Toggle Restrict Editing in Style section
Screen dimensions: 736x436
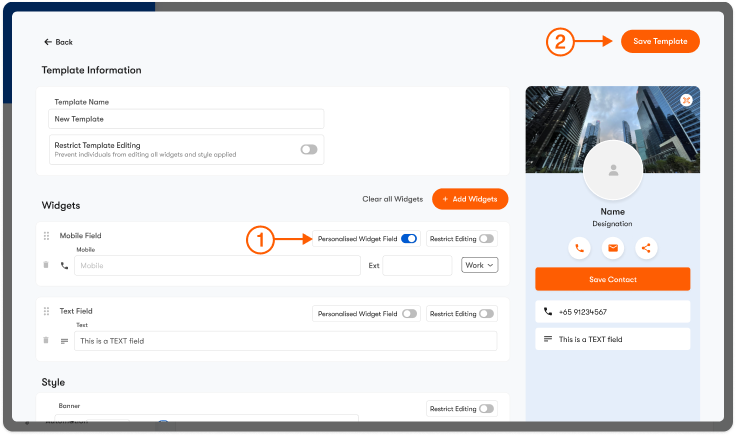click(487, 408)
